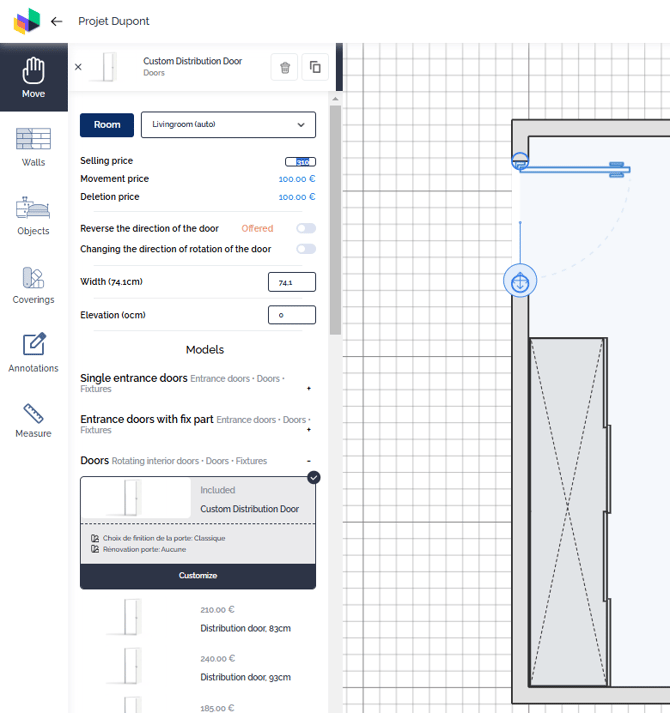Click the 240.00 € price text
Viewport: 670px width, 713px height.
pos(217,658)
